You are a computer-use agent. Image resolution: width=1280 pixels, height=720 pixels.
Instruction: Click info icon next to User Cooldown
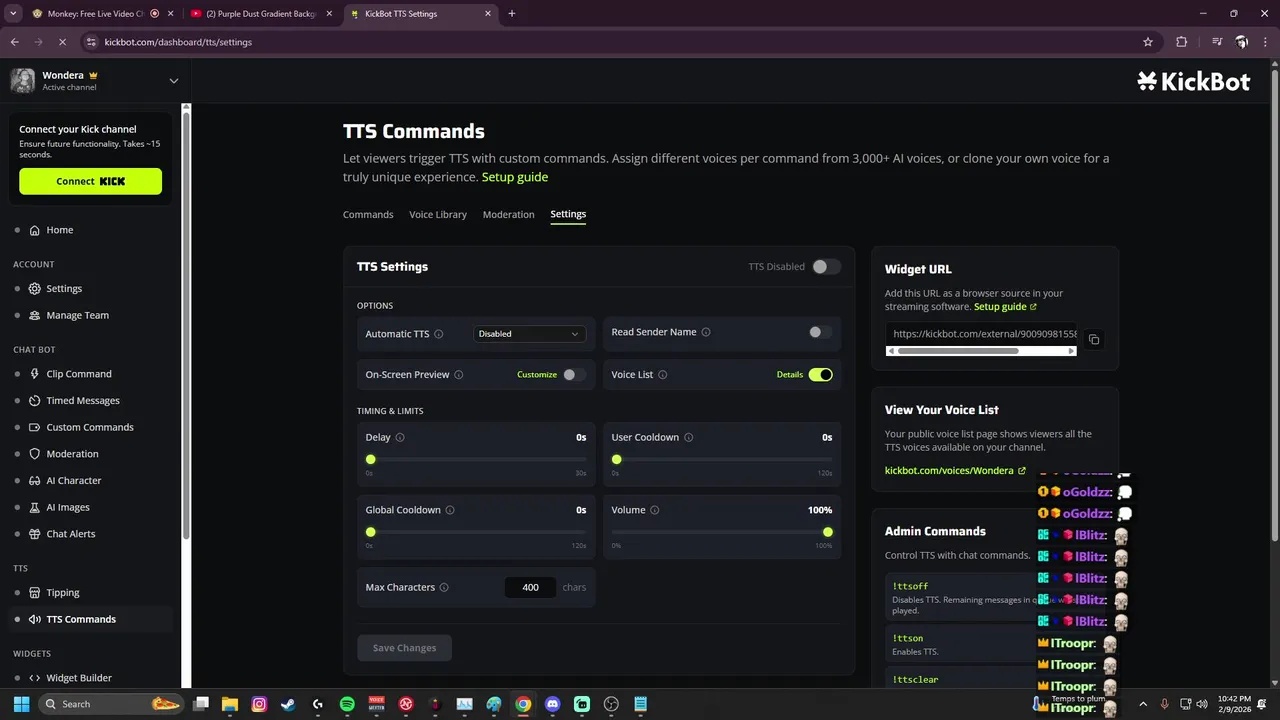coord(689,437)
